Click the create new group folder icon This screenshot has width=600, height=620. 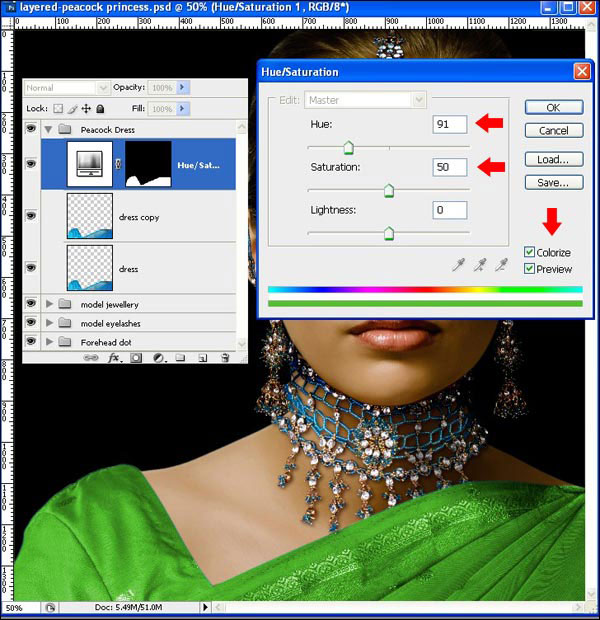pos(181,357)
